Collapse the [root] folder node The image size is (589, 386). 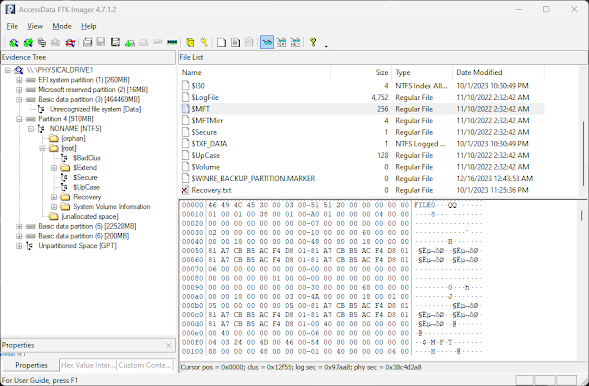(42, 148)
